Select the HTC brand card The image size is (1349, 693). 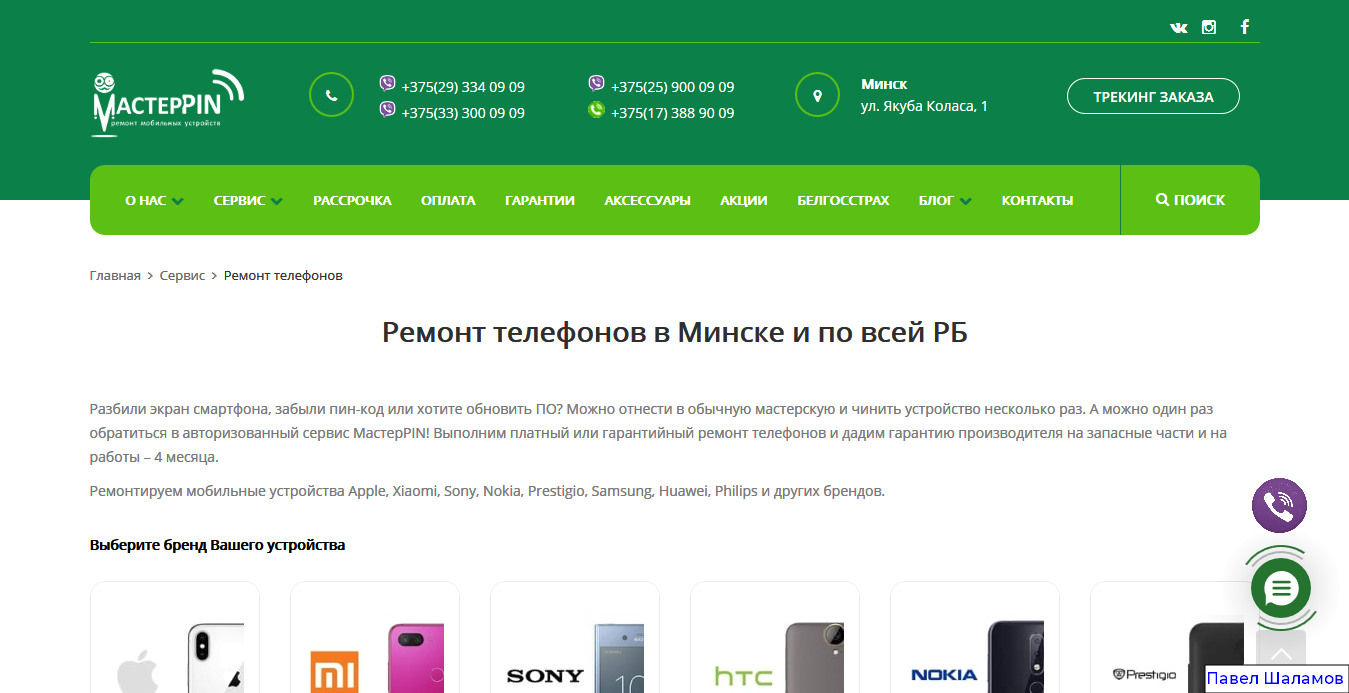[775, 637]
